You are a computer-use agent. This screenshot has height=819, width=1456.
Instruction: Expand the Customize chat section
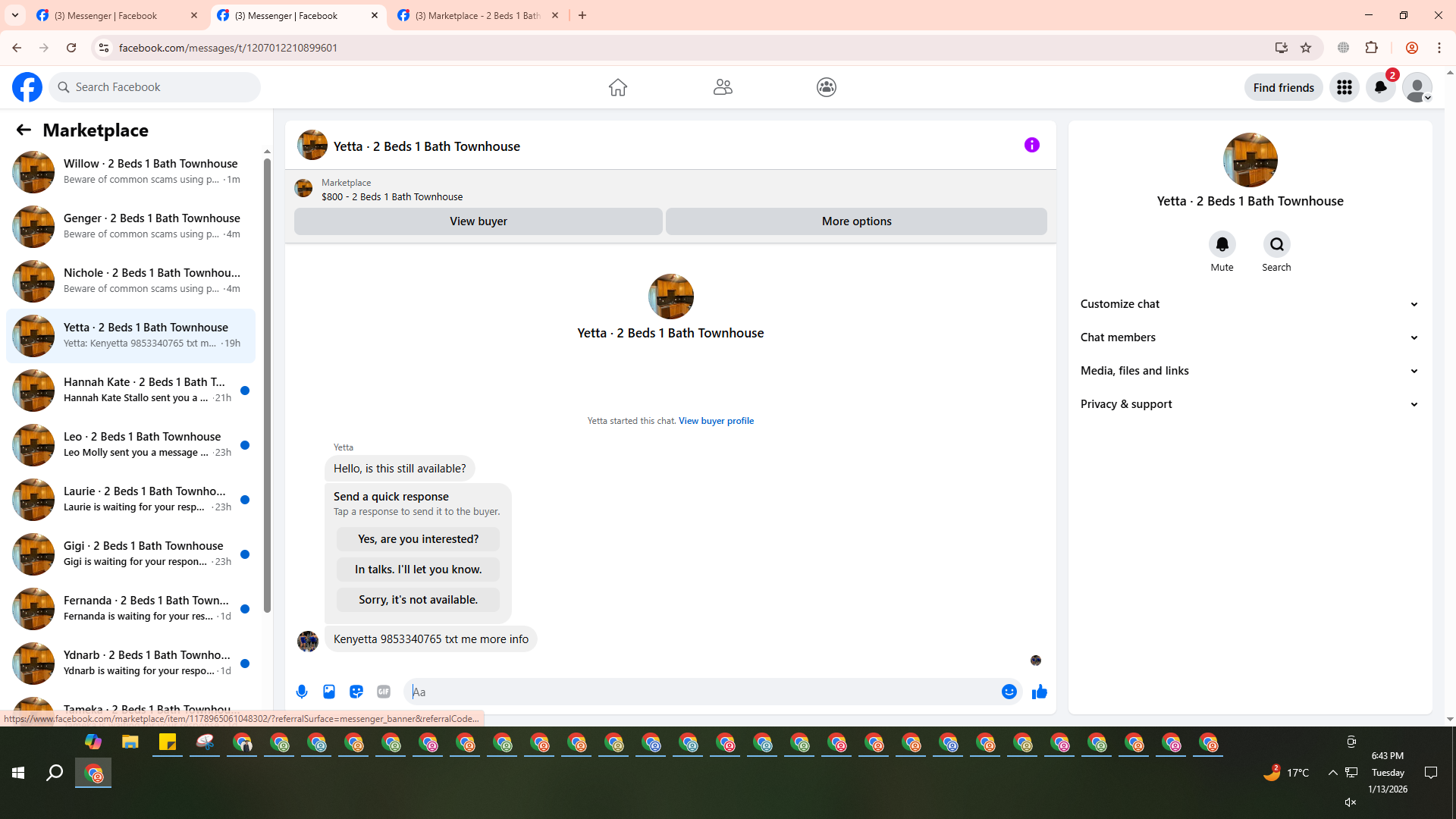click(x=1249, y=304)
